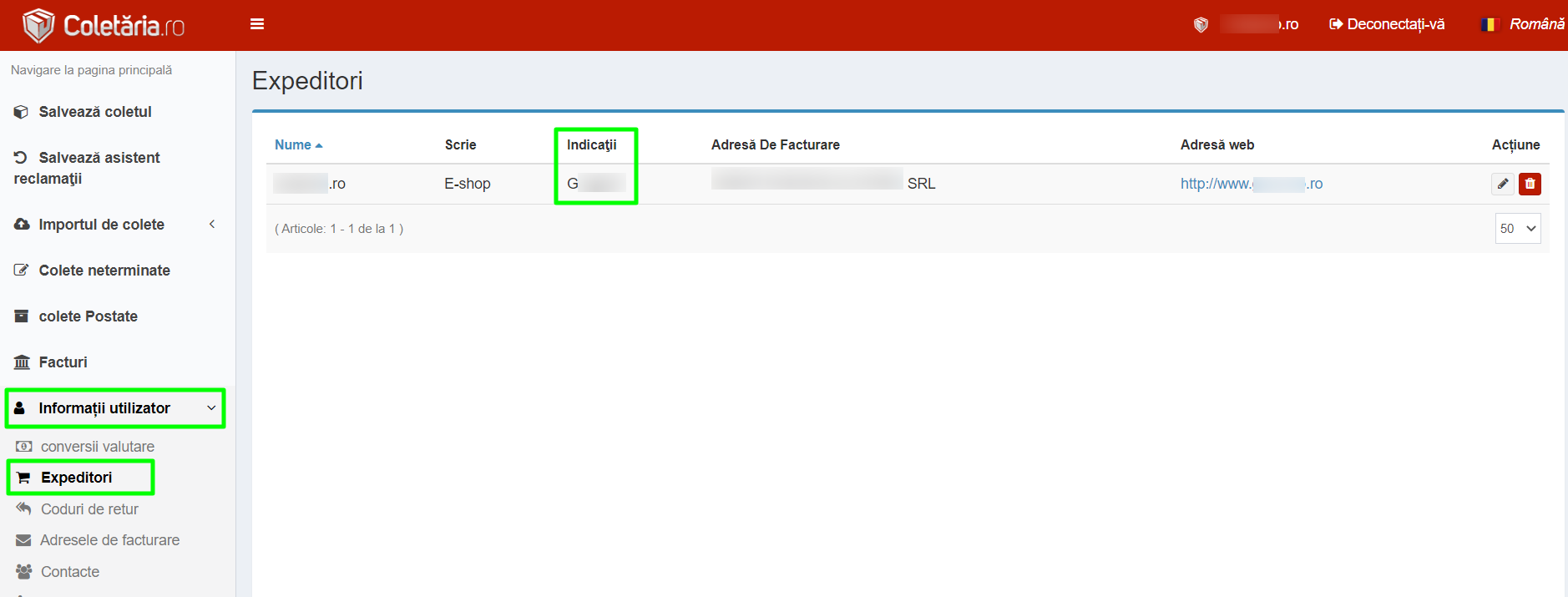Click the Facturi bank building icon

[22, 362]
